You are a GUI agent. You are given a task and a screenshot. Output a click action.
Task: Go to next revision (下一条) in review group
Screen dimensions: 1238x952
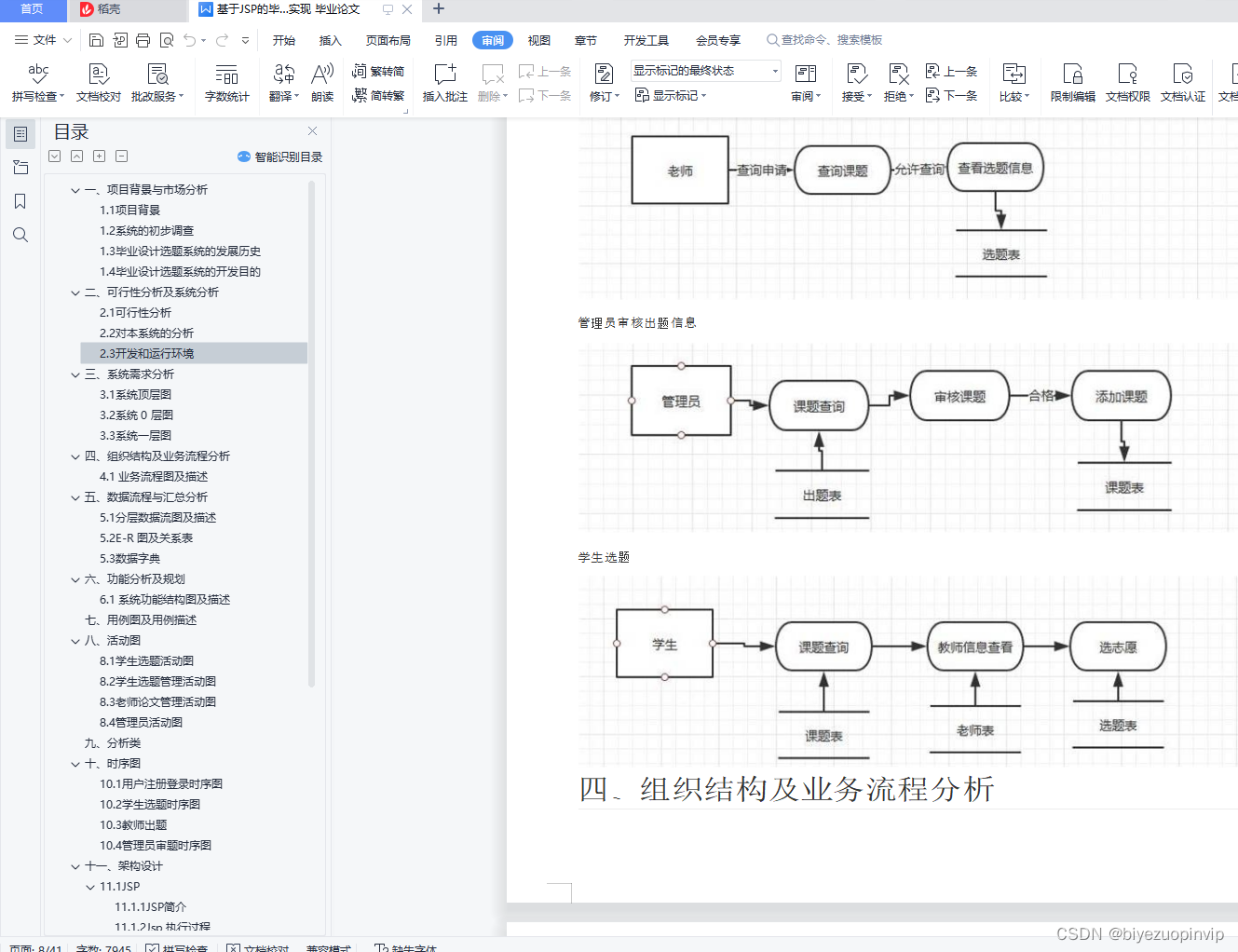pos(951,95)
